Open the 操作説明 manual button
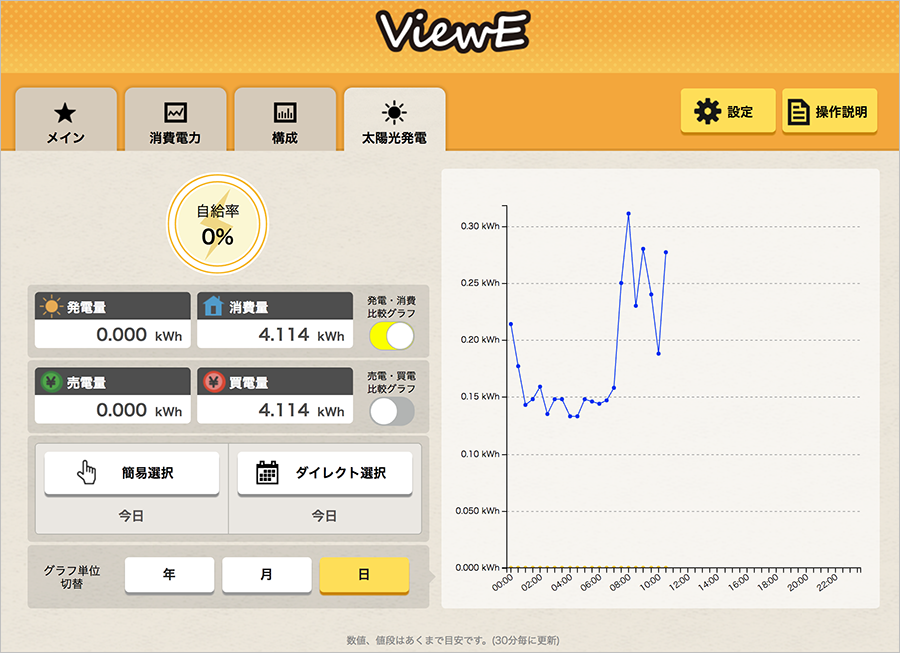Viewport: 900px width, 653px height. [x=829, y=111]
